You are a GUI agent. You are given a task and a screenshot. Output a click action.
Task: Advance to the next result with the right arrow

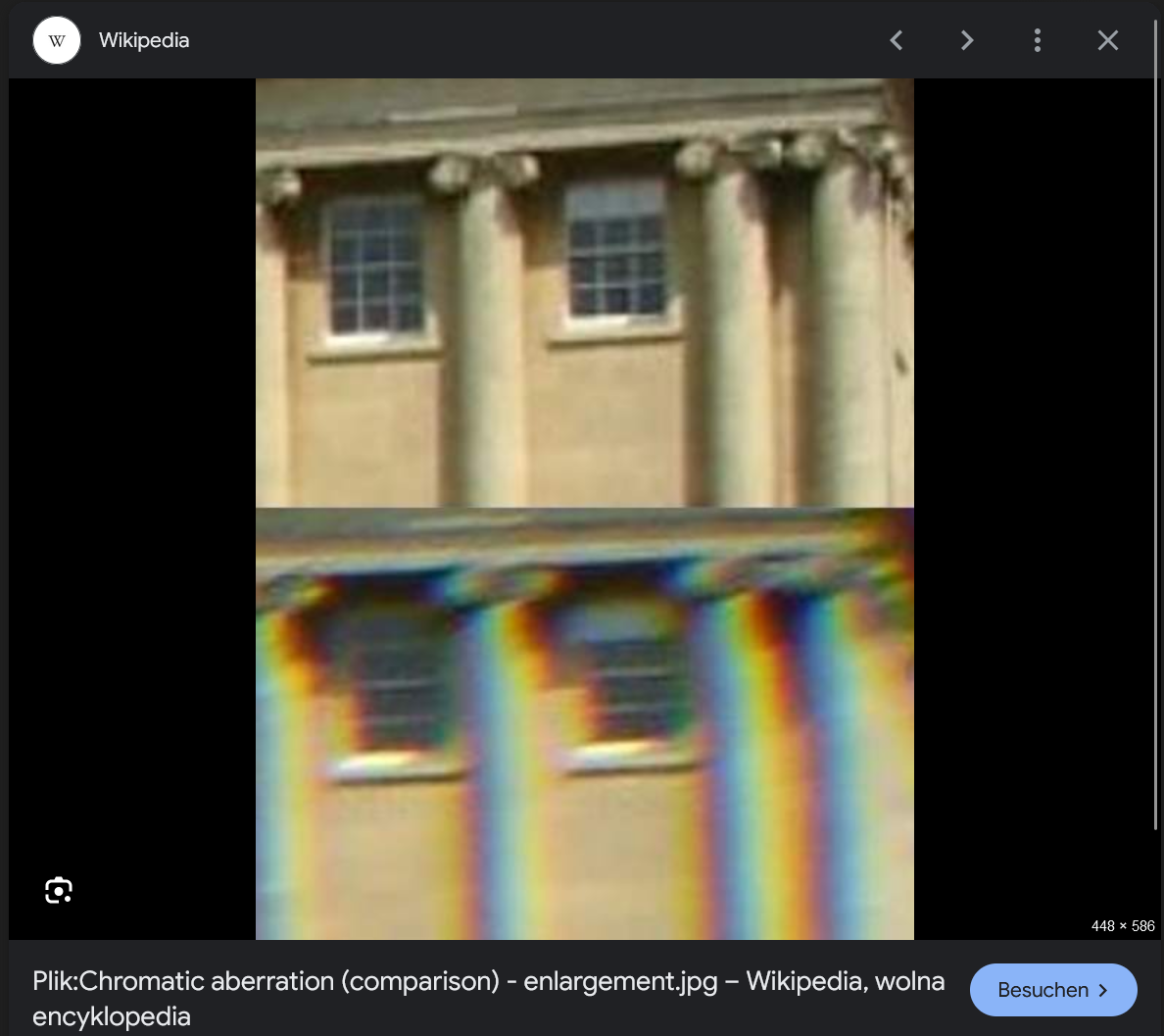967,40
